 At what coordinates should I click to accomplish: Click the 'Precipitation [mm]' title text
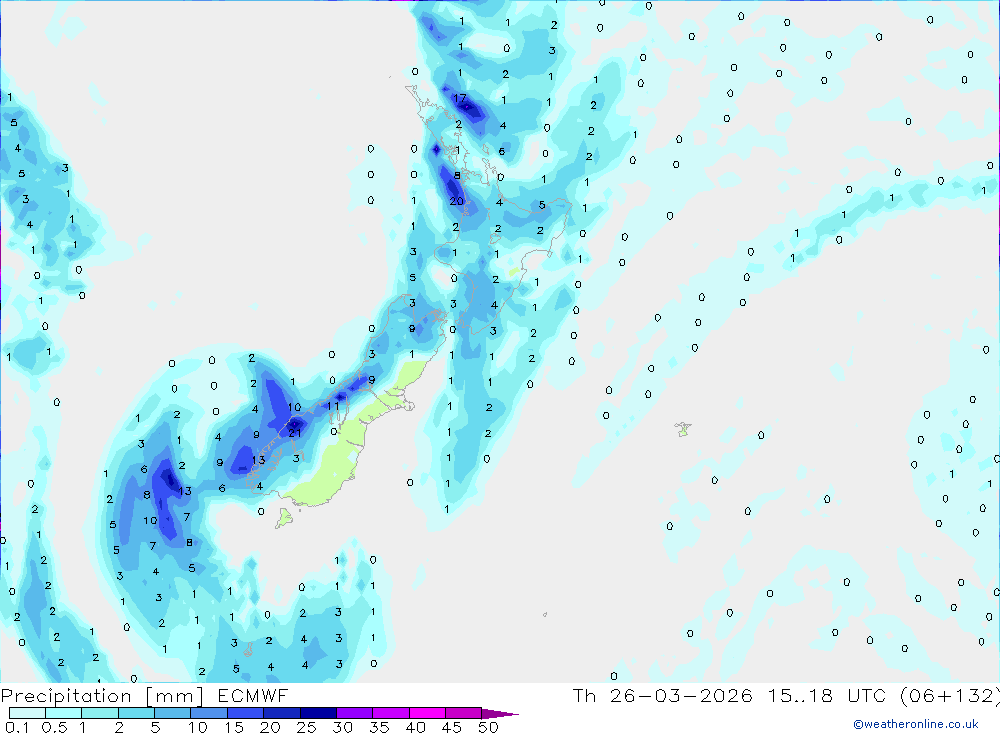coord(102,696)
